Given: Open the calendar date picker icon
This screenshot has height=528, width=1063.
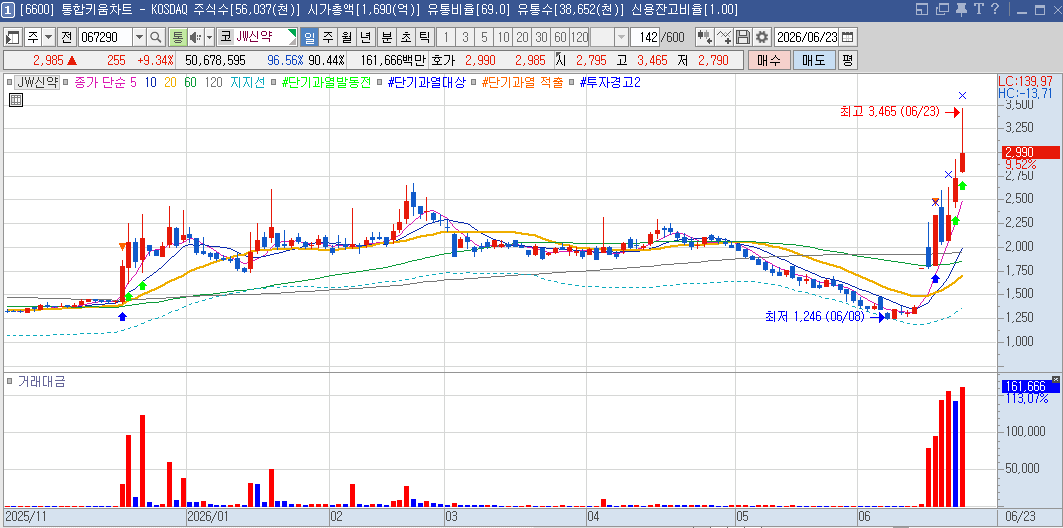Looking at the screenshot, I should pyautogui.click(x=847, y=37).
